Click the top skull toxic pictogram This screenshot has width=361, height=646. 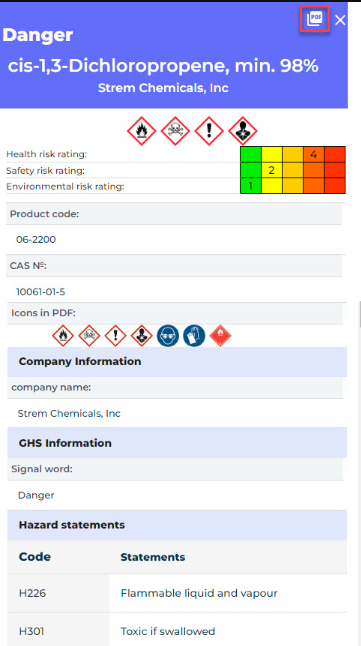point(175,131)
